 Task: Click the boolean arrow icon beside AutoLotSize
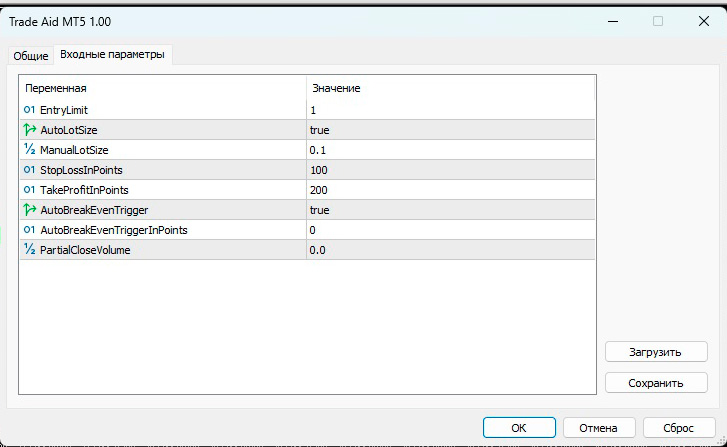(29, 130)
